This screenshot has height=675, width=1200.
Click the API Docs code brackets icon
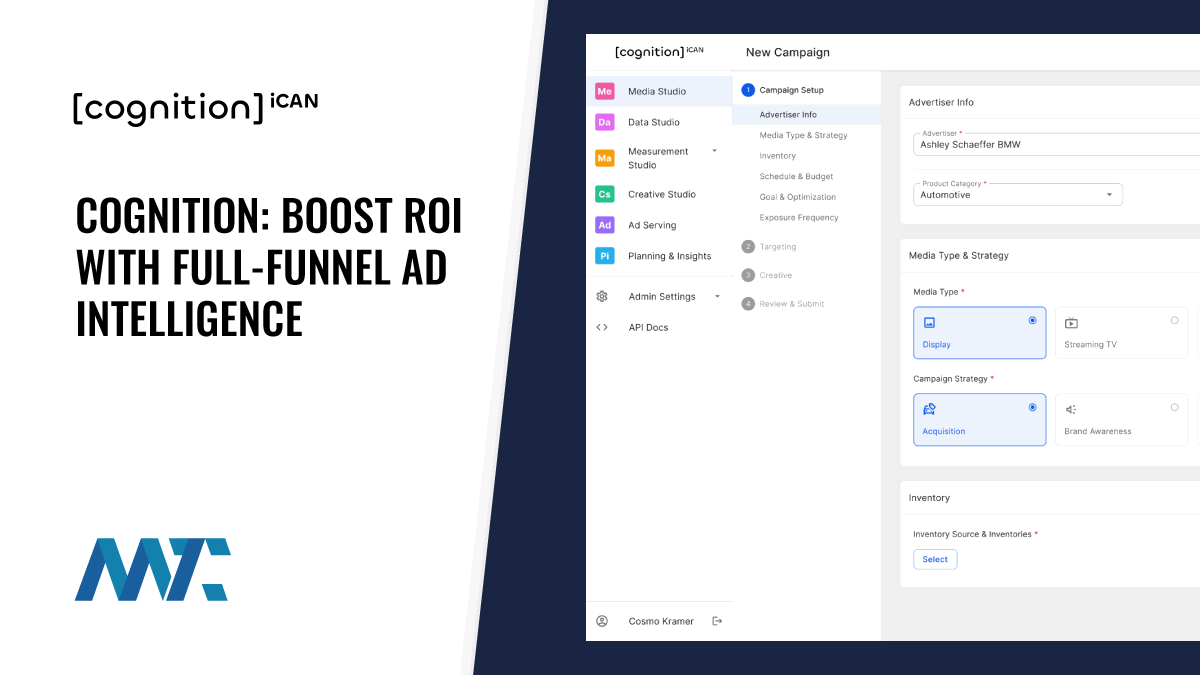[x=602, y=327]
